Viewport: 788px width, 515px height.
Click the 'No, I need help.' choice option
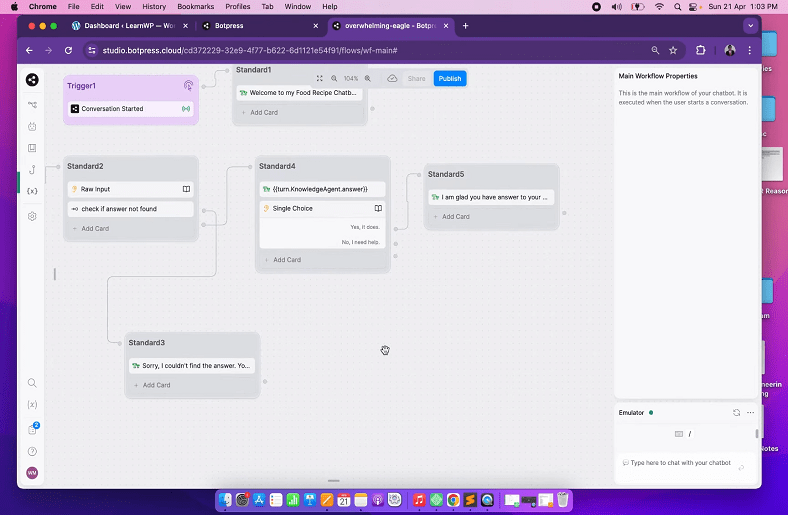pos(361,242)
